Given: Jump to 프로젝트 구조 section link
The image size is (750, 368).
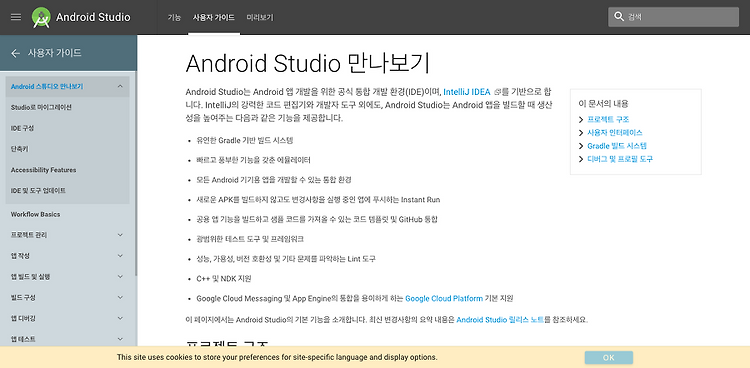Looking at the screenshot, I should pos(608,120).
